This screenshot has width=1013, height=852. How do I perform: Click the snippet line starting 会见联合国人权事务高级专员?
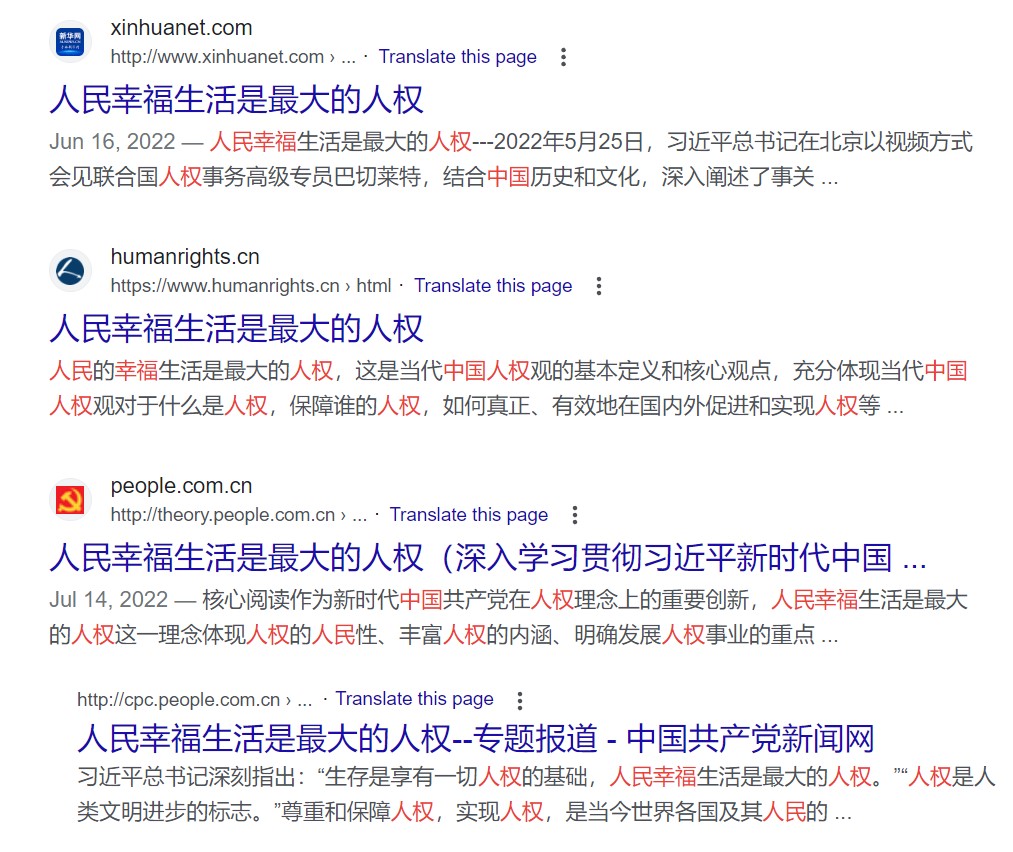tap(444, 177)
